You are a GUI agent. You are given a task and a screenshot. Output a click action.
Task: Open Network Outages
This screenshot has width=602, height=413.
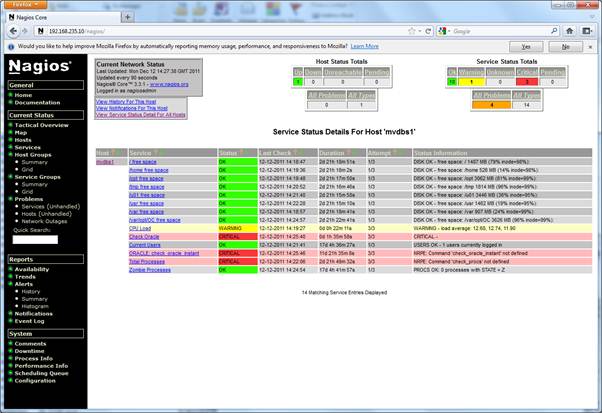[x=44, y=221]
